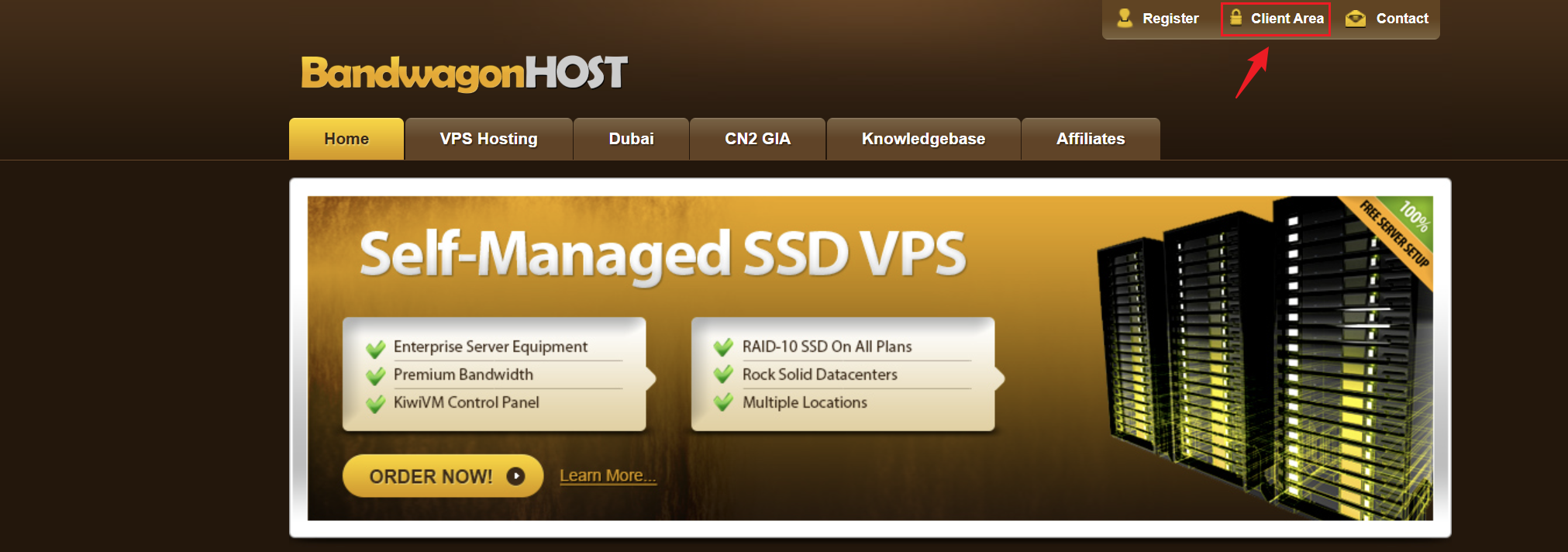Click the BandwagonHOST logo
The image size is (1568, 552).
tap(464, 73)
